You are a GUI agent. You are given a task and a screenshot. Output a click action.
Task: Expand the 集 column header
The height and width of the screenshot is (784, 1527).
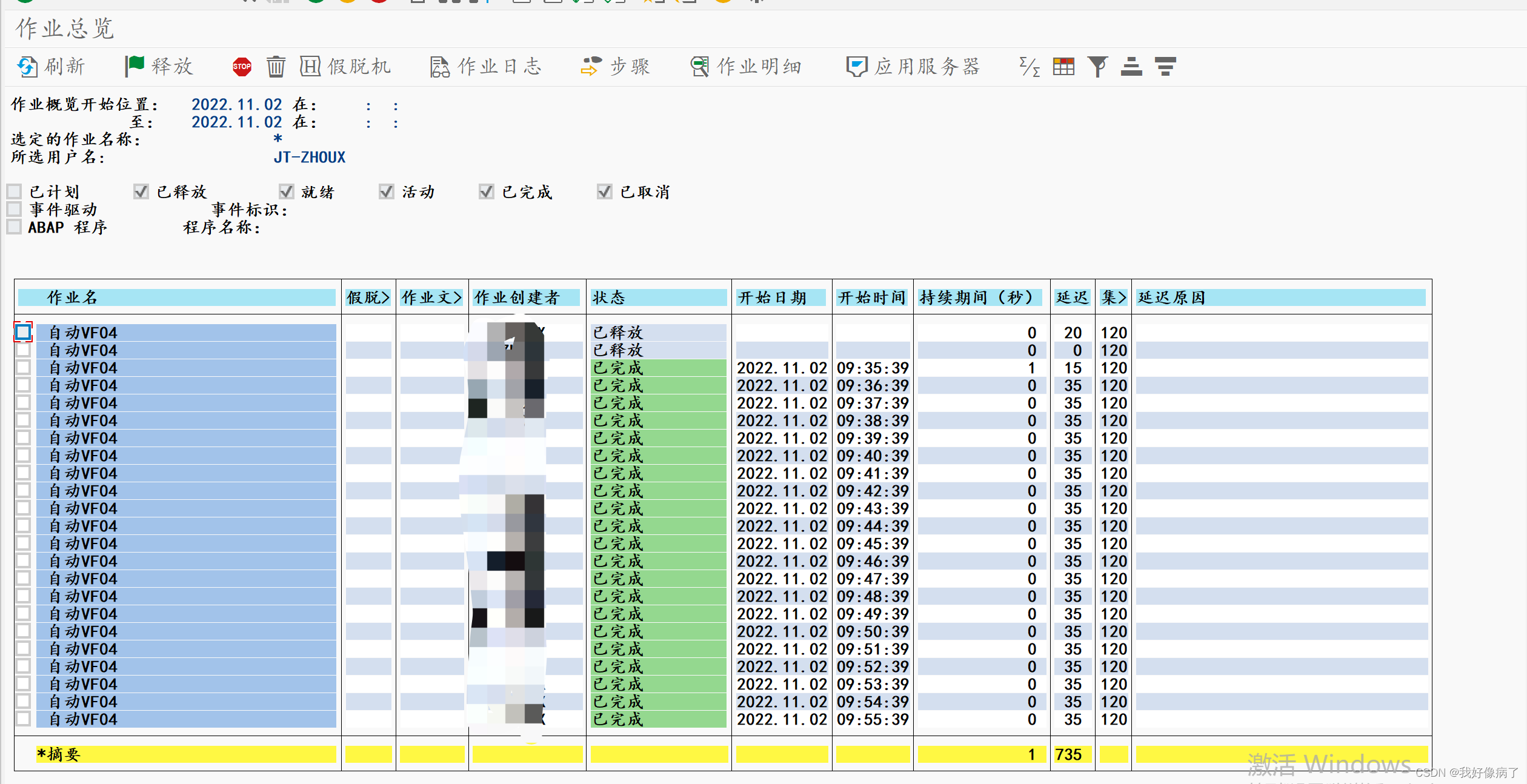(1113, 297)
